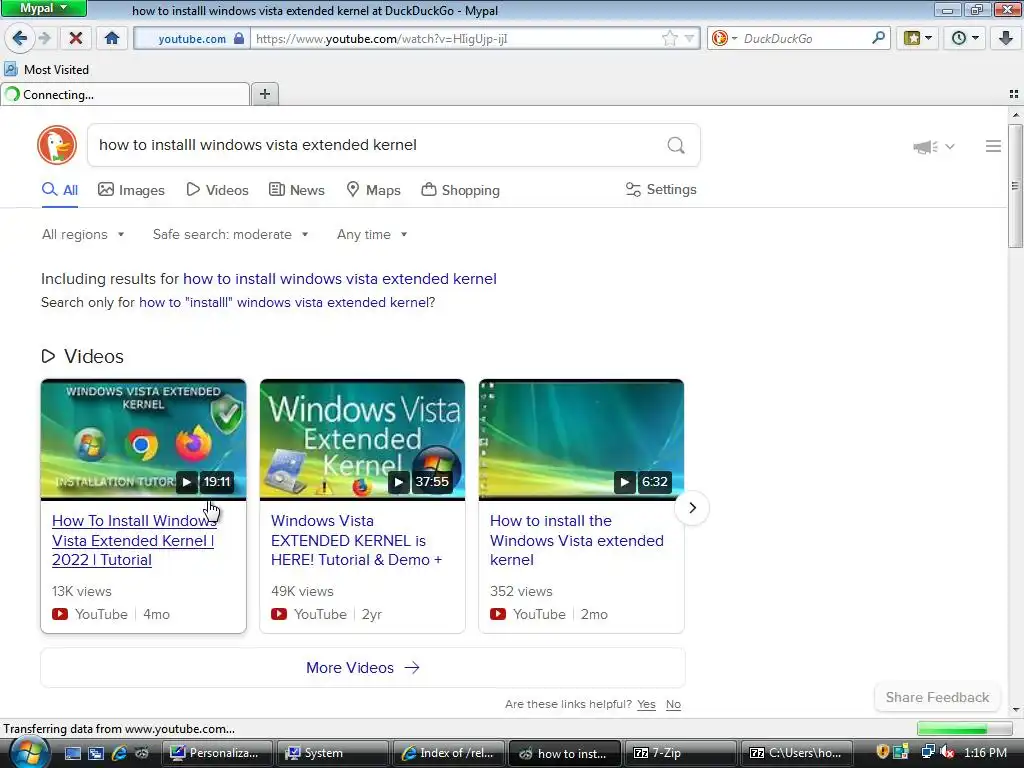Search only for the quoted "installl" query

[285, 302]
